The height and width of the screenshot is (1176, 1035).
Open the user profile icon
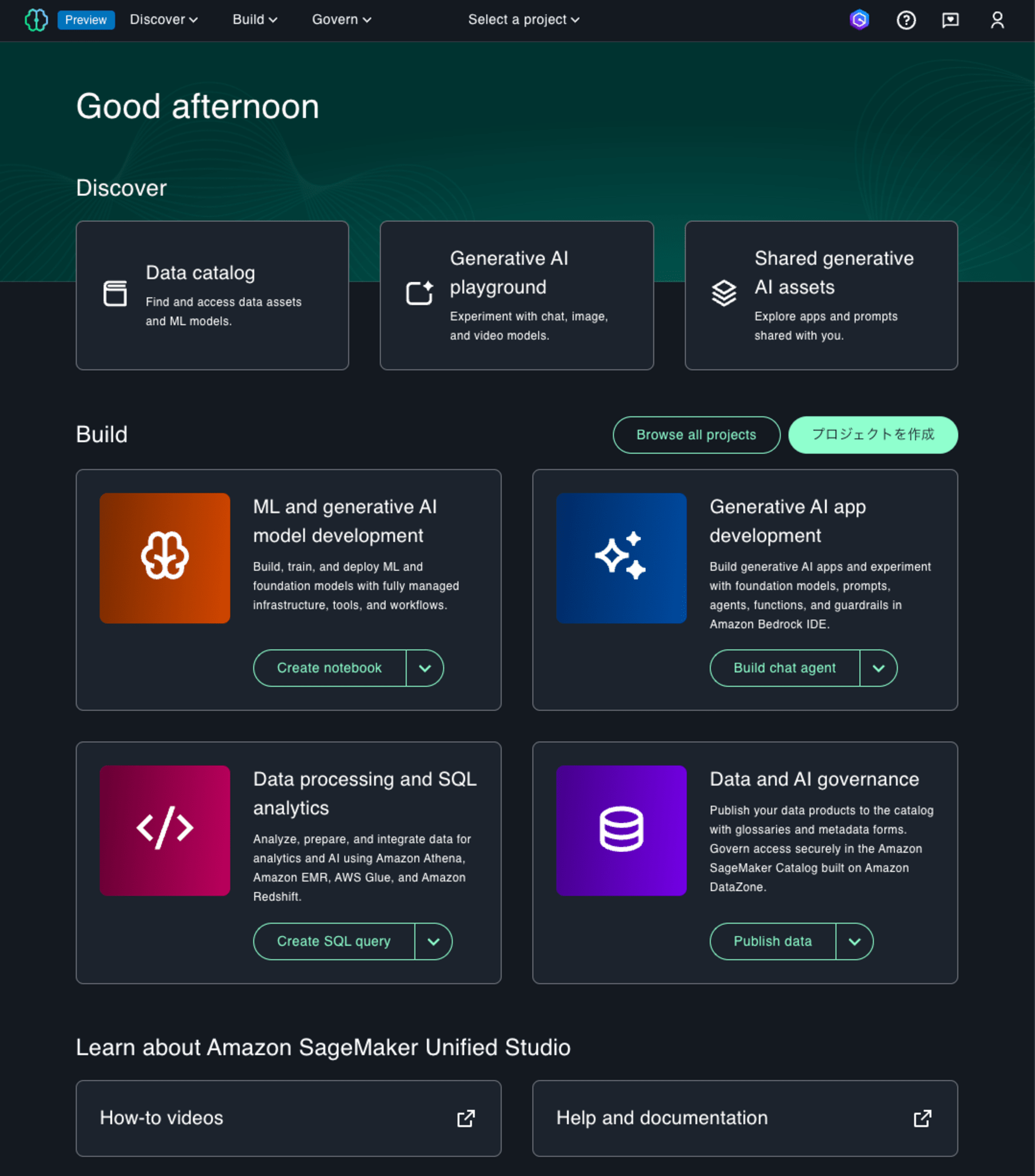pos(997,20)
